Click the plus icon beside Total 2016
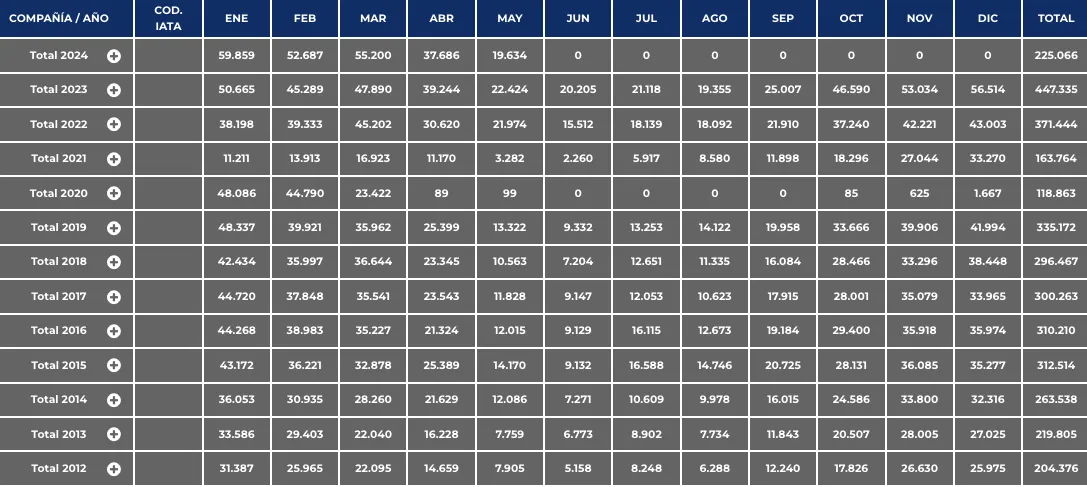The width and height of the screenshot is (1087, 487). point(114,331)
